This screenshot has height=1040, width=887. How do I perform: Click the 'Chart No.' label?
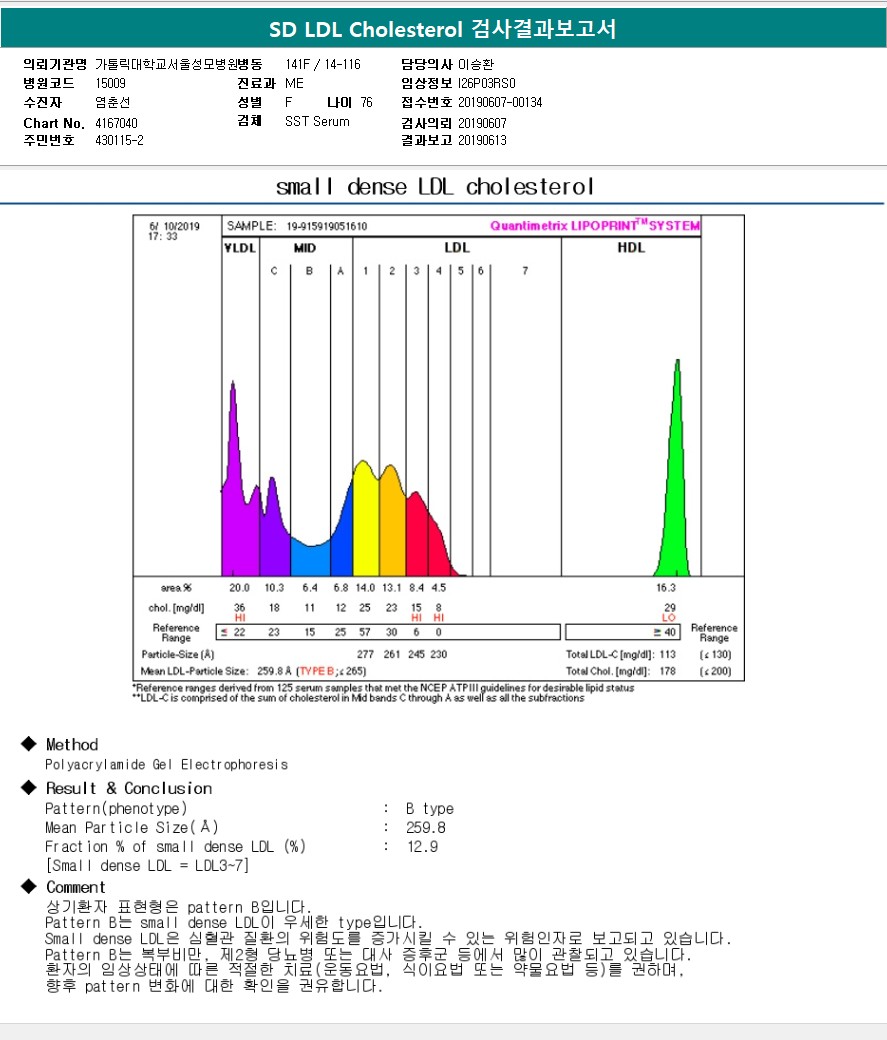(x=54, y=123)
